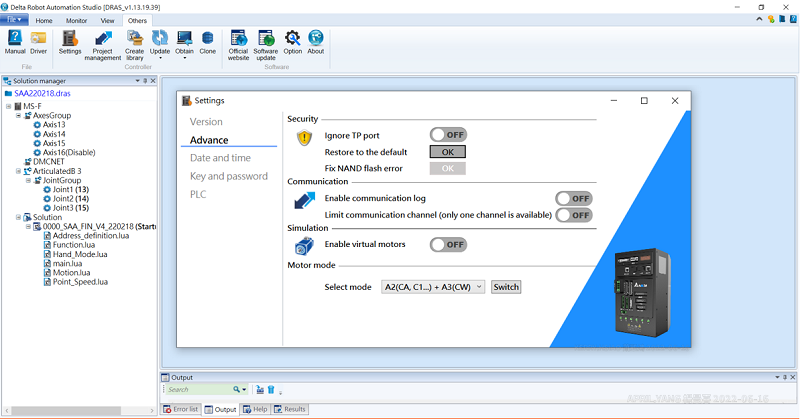
Task: Select the Axis13 gear icon in the tree
Action: [37, 125]
